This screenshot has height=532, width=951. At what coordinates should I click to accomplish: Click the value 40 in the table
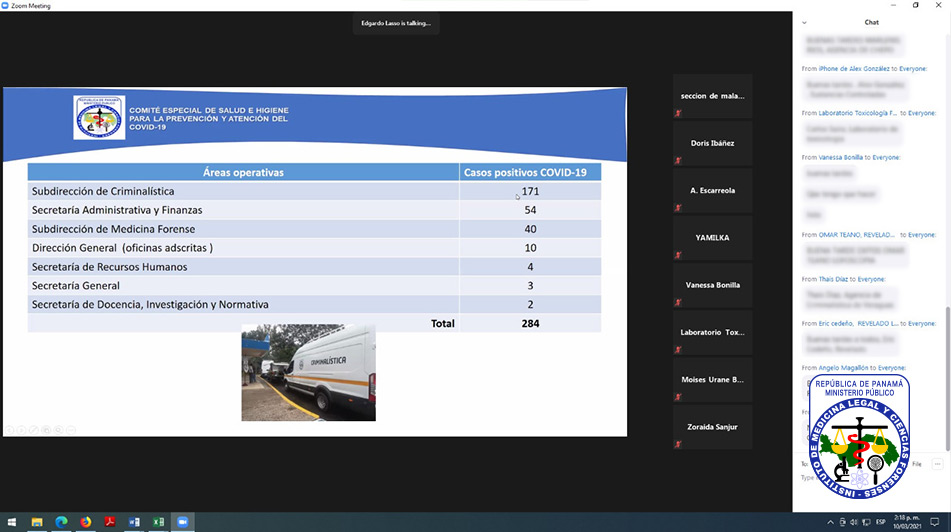[530, 229]
